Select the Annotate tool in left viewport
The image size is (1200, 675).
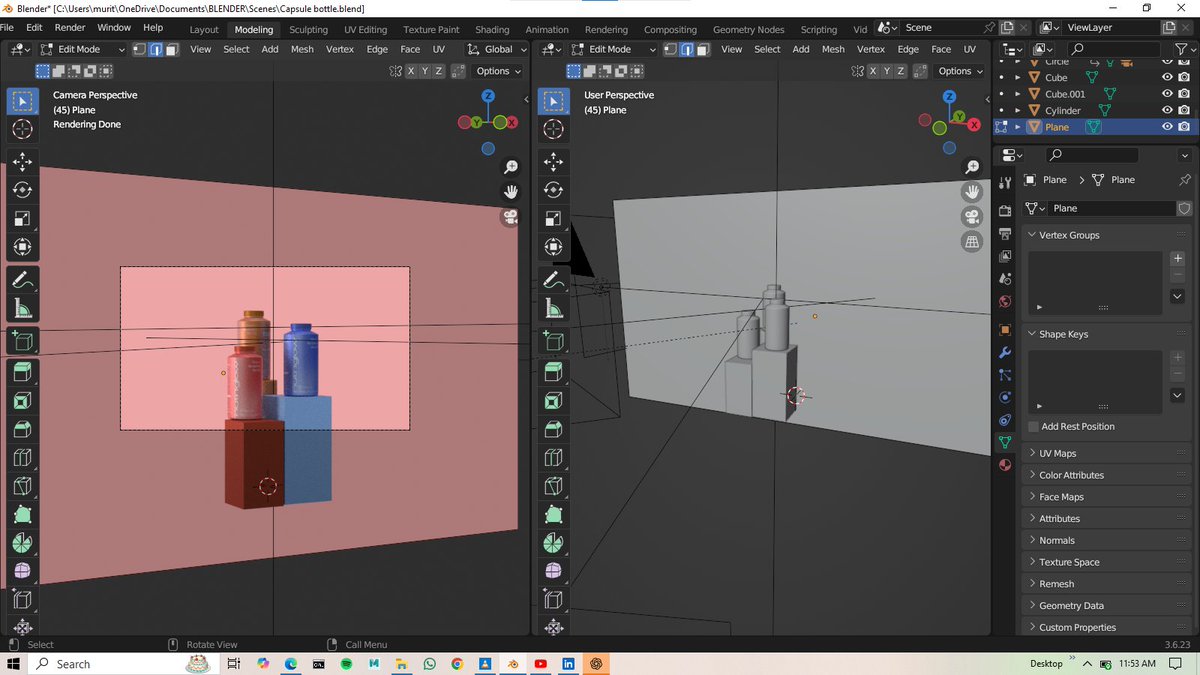pos(22,280)
